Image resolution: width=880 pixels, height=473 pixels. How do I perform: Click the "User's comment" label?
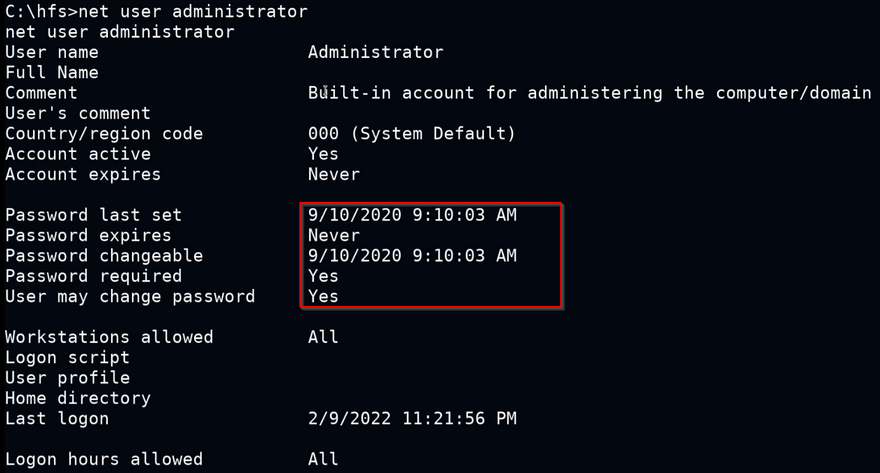(78, 113)
